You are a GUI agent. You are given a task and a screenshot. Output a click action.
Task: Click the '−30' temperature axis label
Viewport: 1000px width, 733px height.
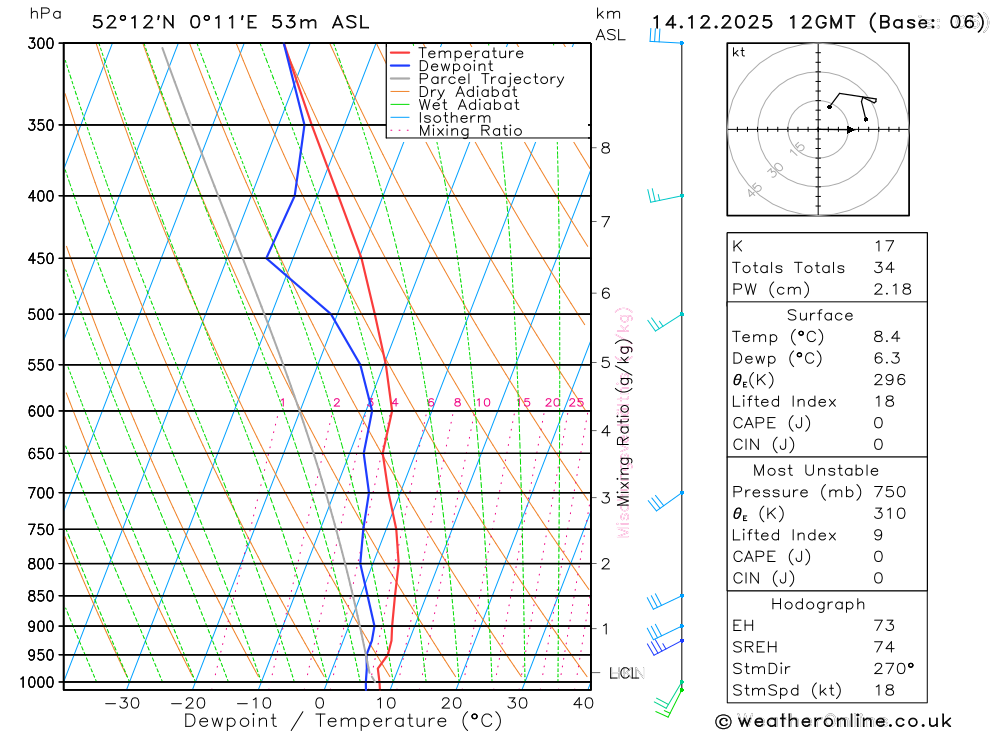click(122, 703)
